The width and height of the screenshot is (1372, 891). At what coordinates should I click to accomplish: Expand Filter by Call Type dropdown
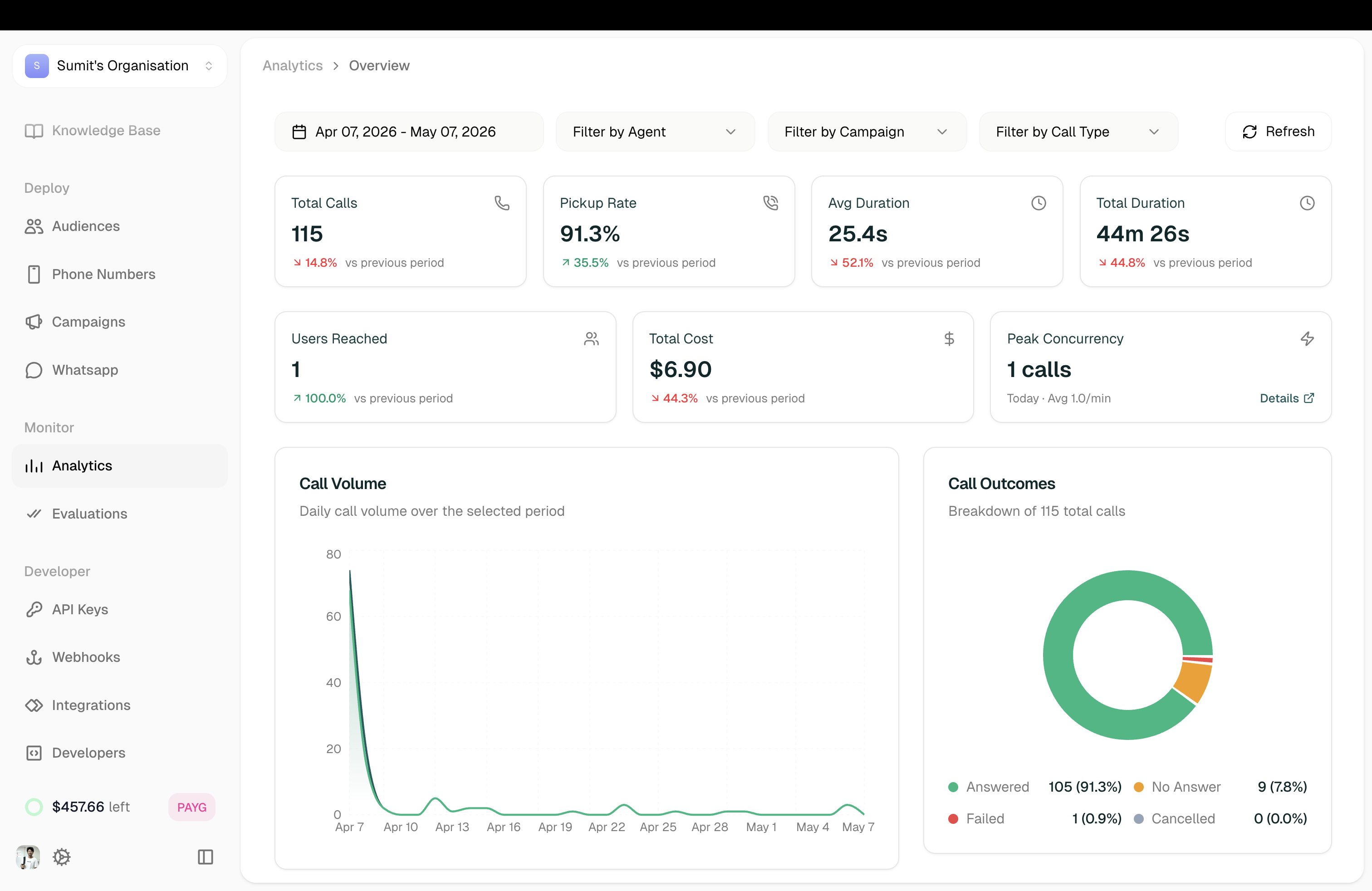1078,132
